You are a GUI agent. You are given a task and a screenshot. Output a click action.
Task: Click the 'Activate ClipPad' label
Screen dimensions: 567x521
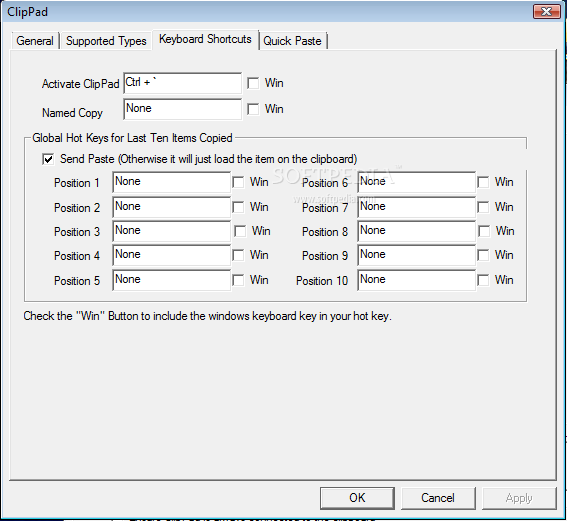[80, 84]
